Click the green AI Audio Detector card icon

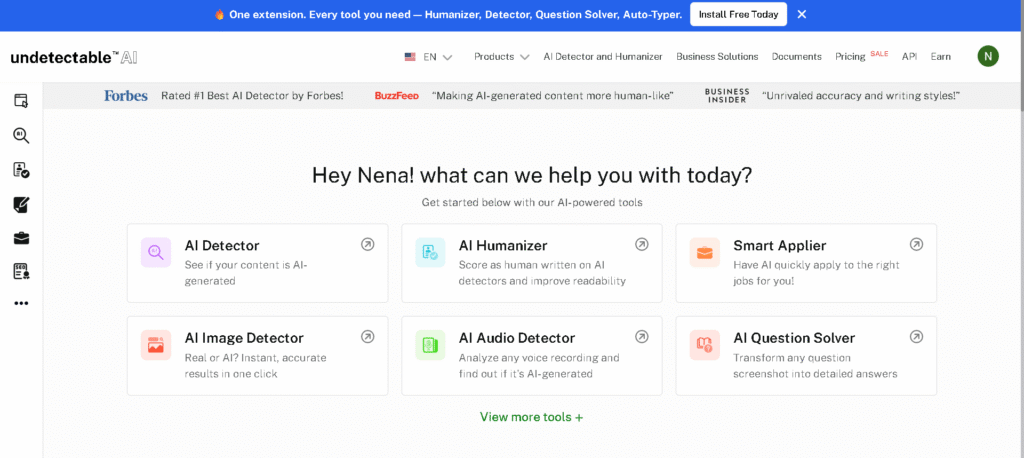[x=430, y=345]
